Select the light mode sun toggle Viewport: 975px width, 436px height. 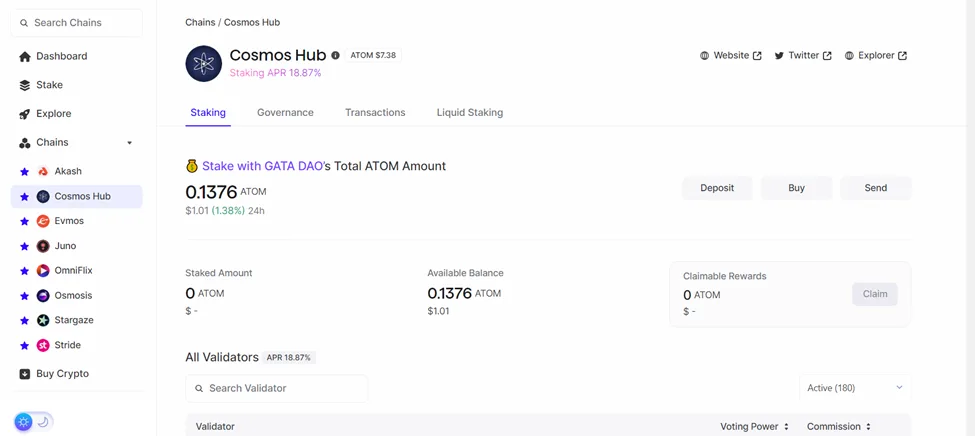[x=24, y=422]
